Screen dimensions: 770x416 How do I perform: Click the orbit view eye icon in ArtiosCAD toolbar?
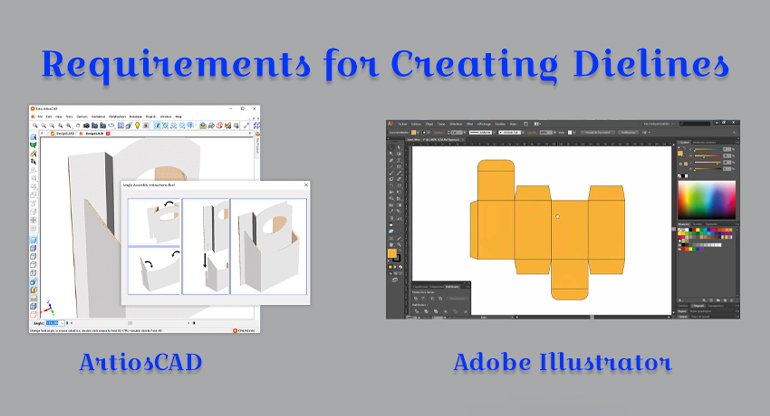coord(111,126)
